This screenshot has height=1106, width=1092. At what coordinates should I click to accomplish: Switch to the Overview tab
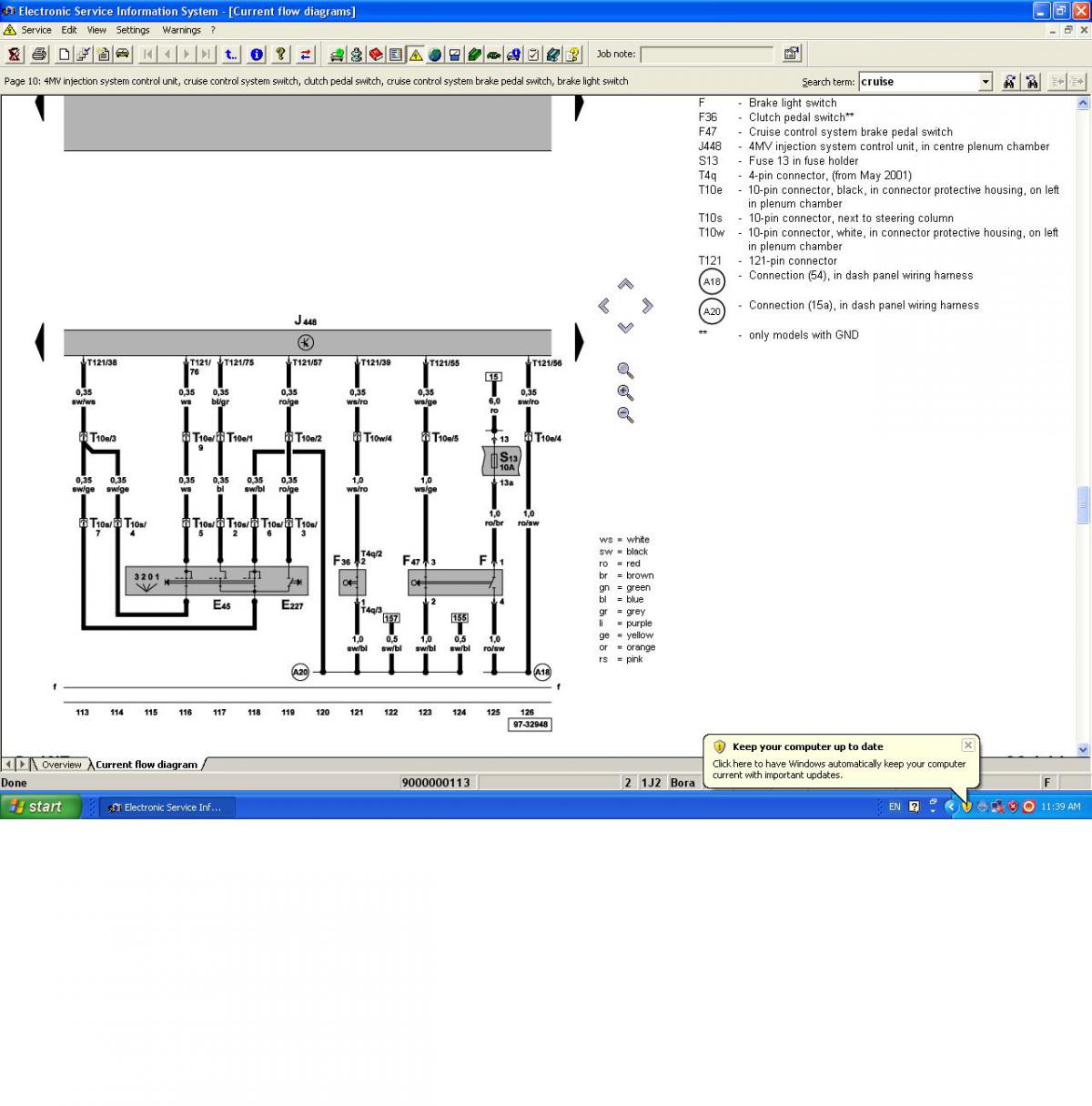(61, 765)
